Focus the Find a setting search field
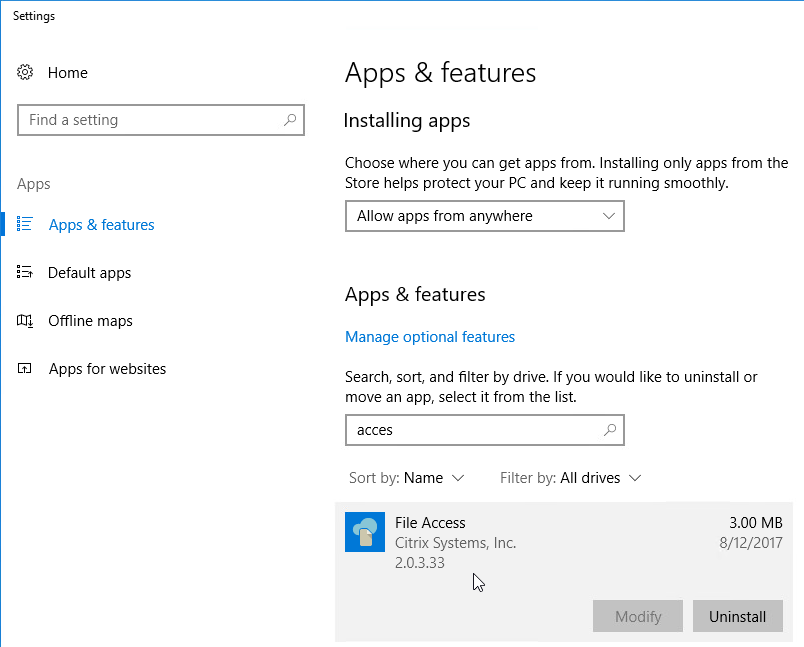The image size is (804, 647). 150,120
